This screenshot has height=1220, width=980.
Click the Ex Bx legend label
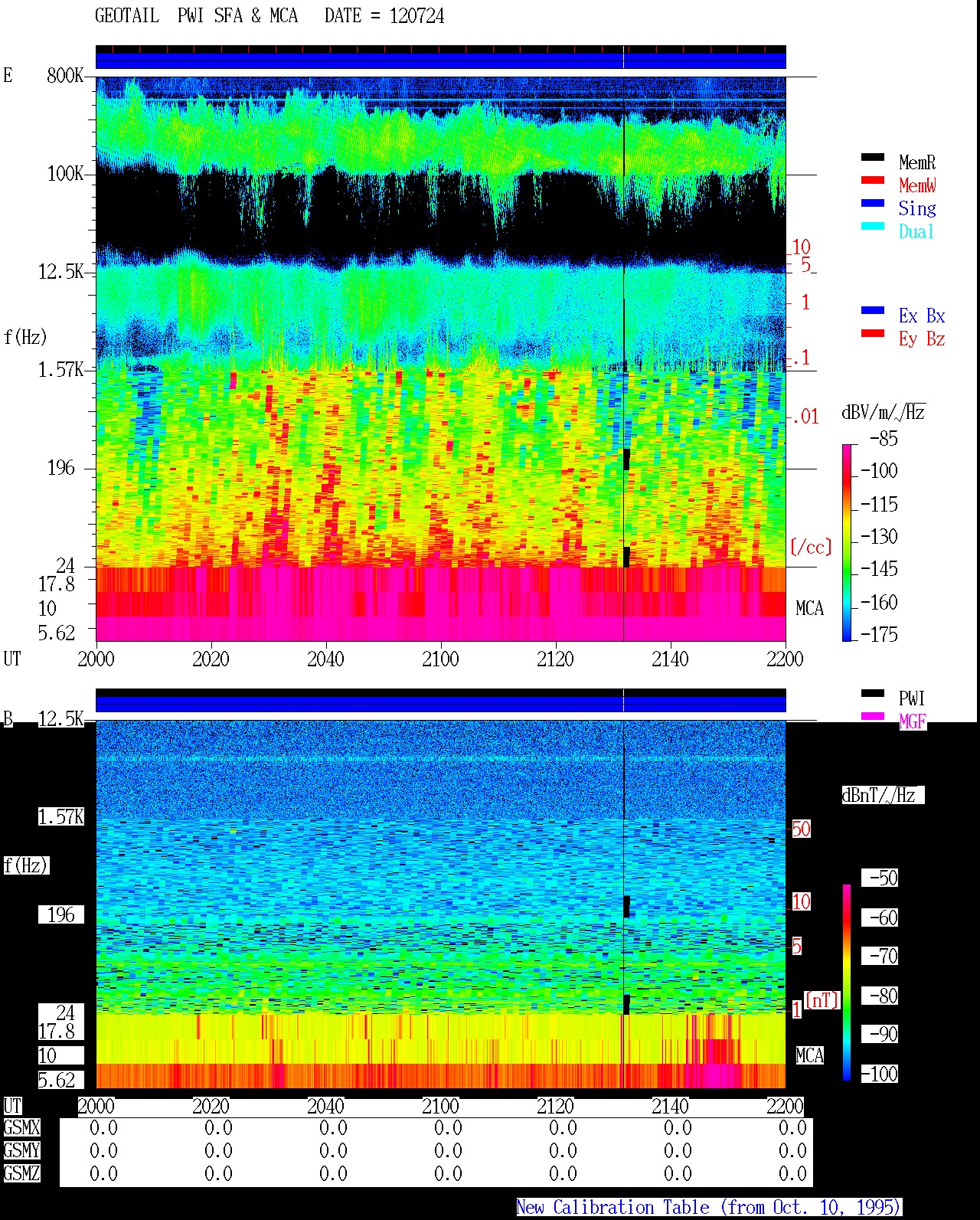tap(922, 316)
